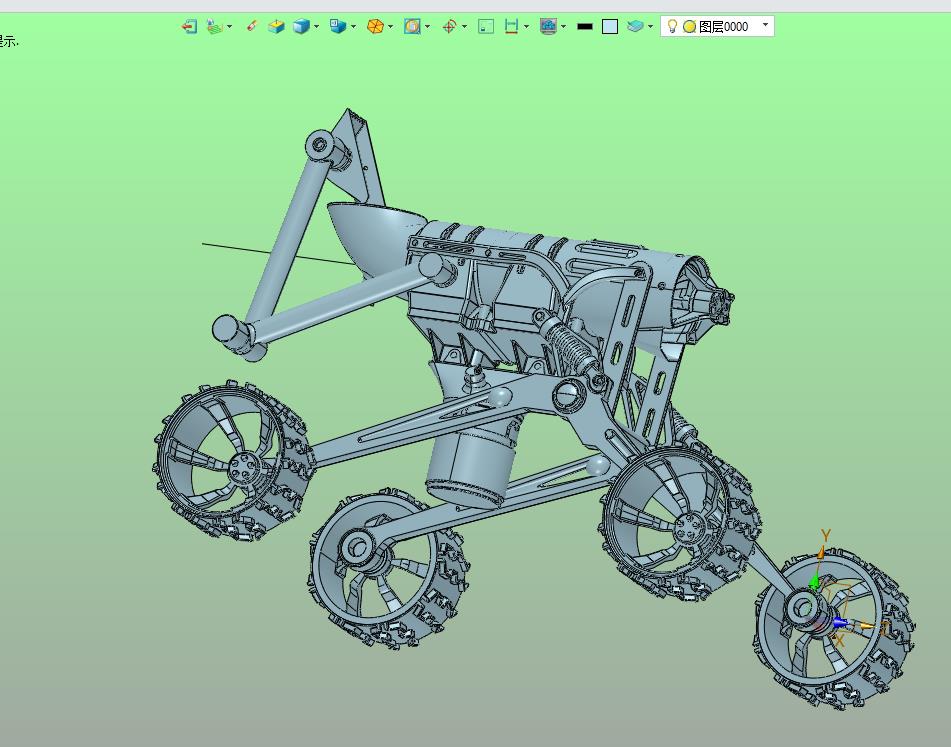
Task: Open dropdown beside the orange polyhedron icon
Action: [391, 27]
